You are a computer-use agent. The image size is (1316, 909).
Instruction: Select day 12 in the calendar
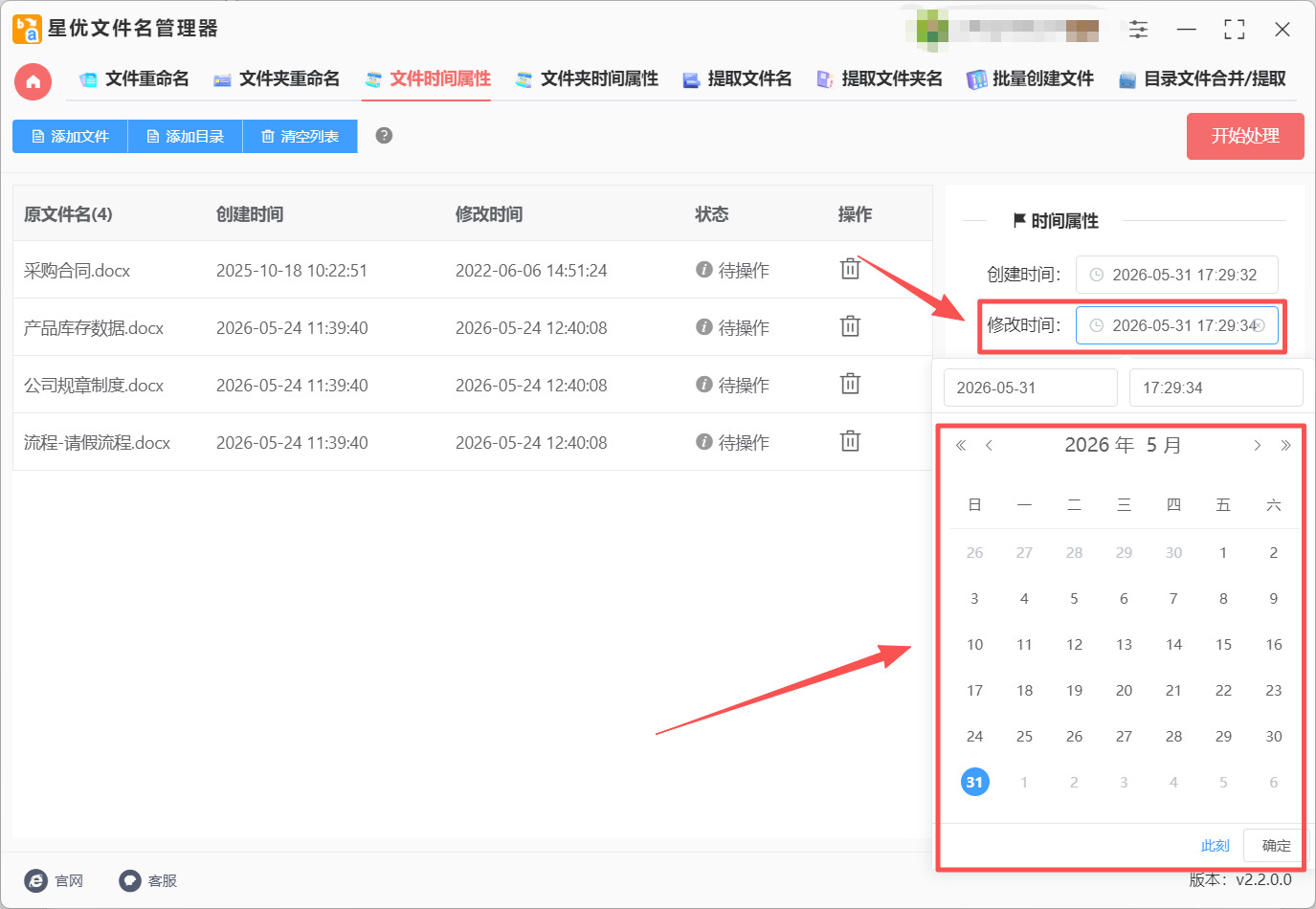point(1074,644)
